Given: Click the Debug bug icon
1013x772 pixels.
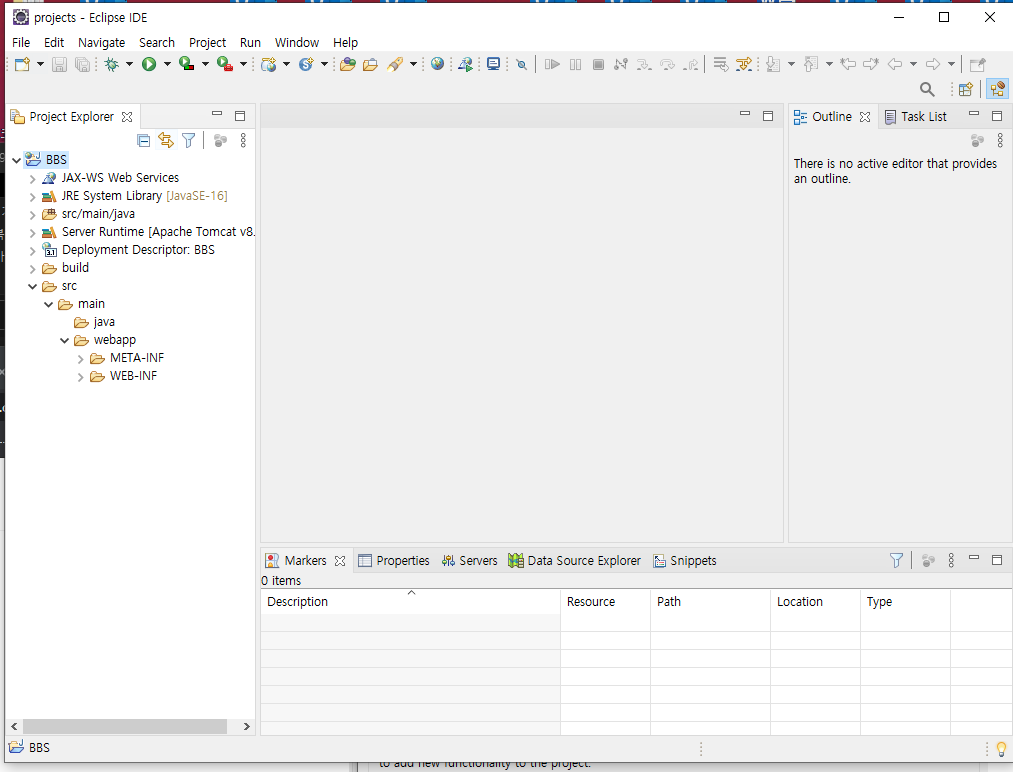Looking at the screenshot, I should click(x=112, y=64).
